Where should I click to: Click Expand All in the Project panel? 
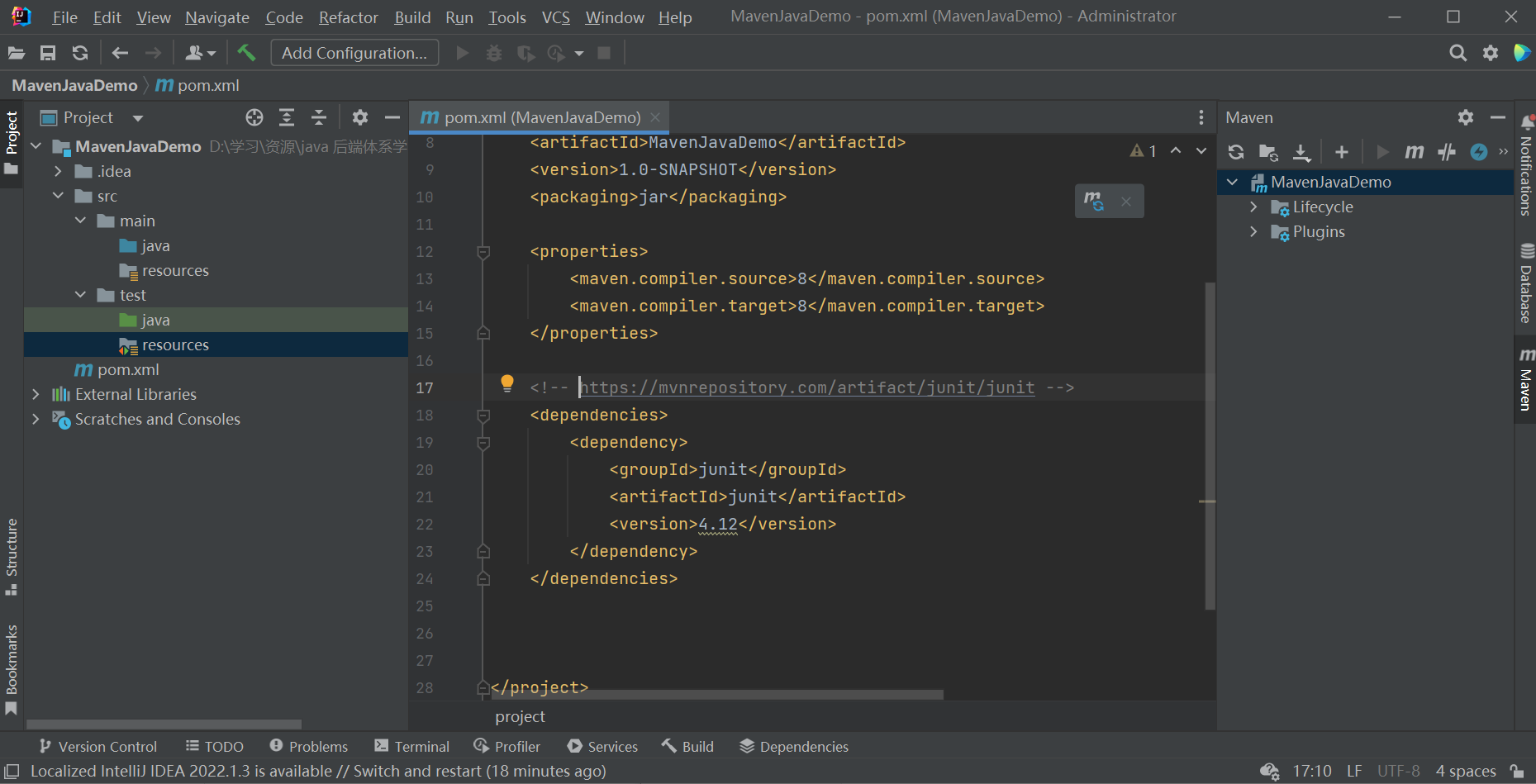287,117
